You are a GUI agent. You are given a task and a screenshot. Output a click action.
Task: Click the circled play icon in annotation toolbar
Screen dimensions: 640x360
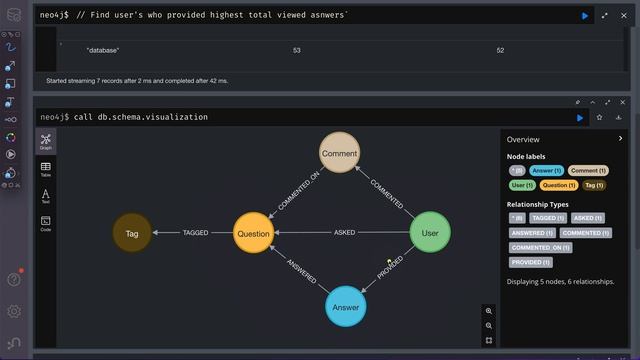coord(11,154)
